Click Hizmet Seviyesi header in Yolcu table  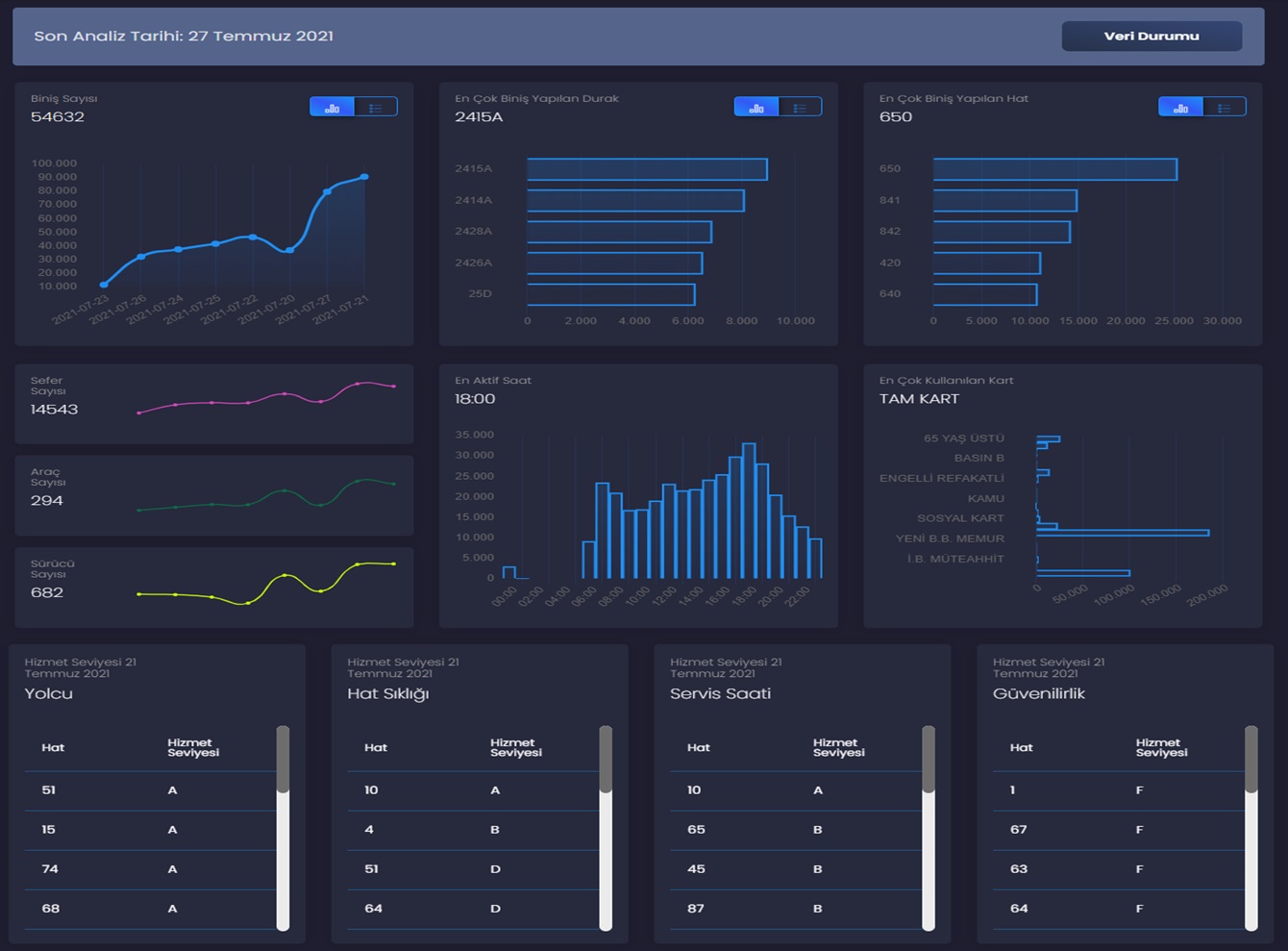click(x=193, y=748)
